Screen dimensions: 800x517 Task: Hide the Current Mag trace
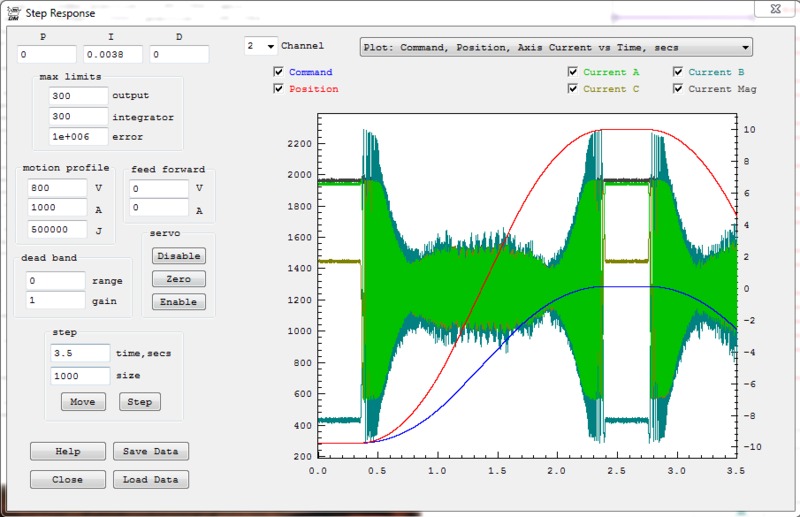(x=679, y=89)
